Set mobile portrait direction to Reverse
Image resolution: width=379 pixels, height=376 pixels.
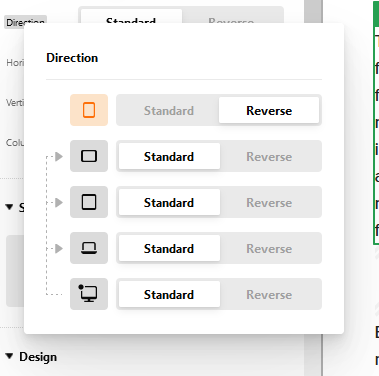pyautogui.click(x=269, y=110)
